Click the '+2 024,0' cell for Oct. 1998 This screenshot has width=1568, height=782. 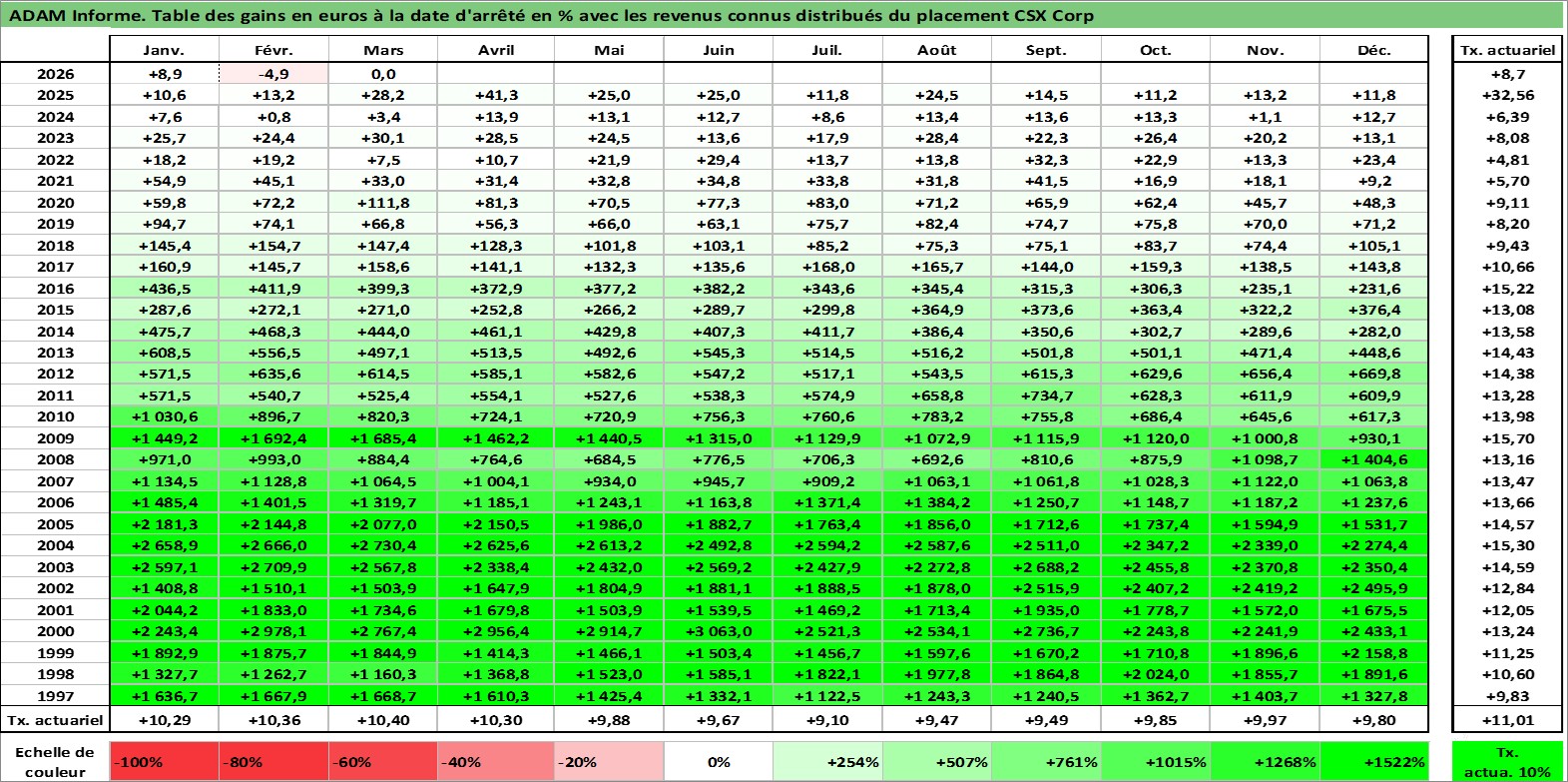coord(1156,674)
